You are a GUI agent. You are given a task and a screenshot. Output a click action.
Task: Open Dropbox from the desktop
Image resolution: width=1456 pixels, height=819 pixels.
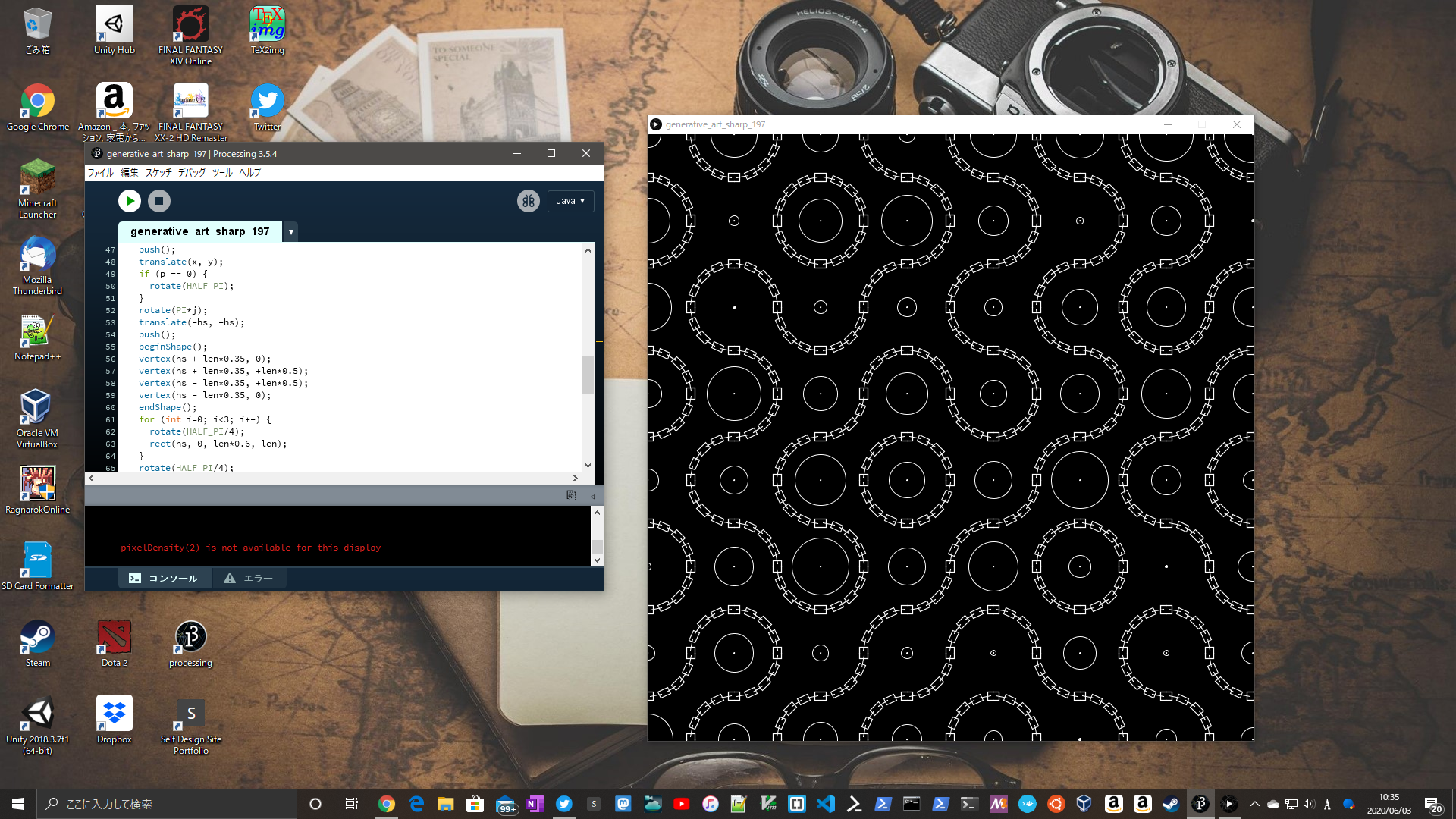click(113, 713)
